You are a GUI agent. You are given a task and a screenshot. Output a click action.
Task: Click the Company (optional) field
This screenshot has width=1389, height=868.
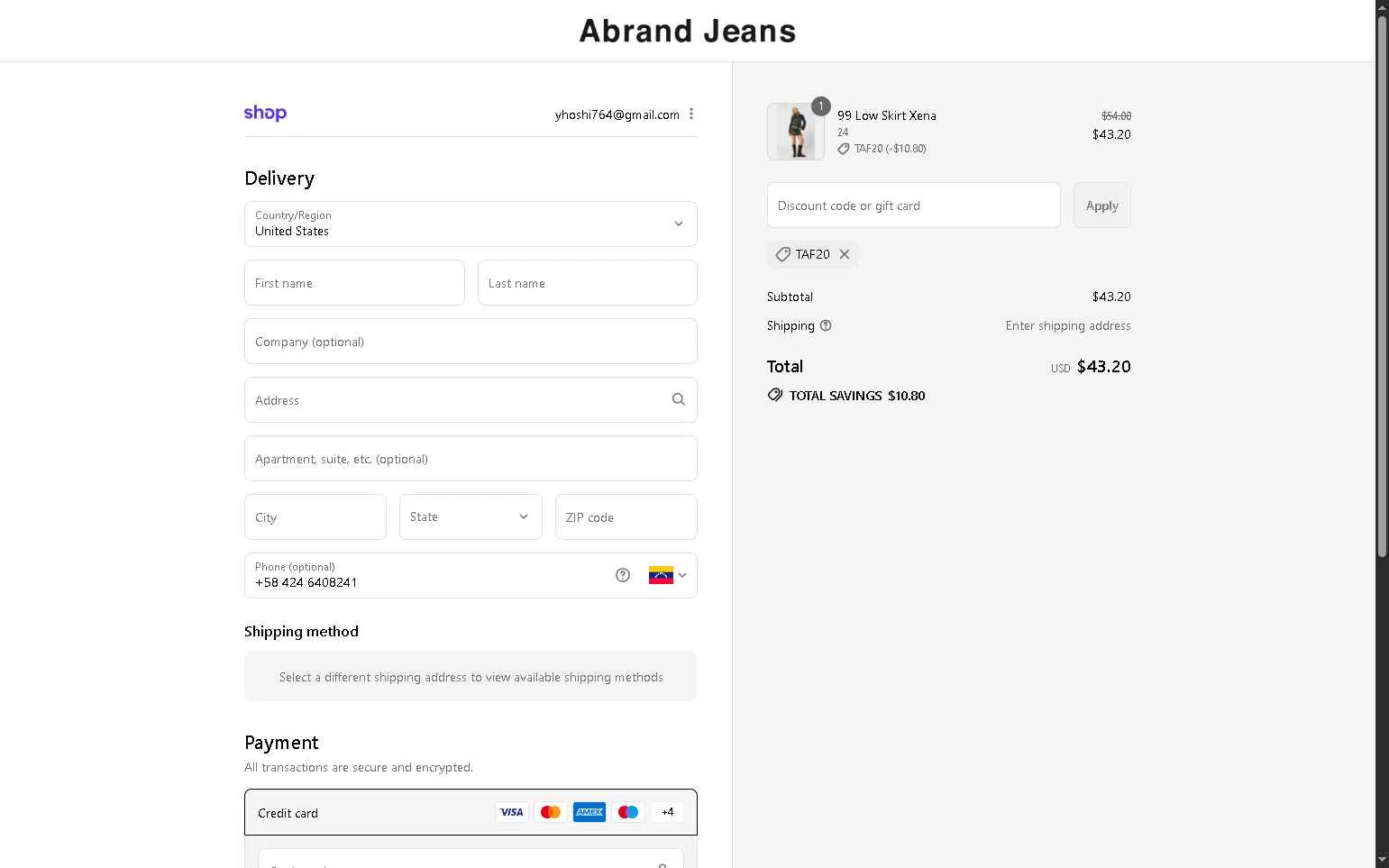pos(471,342)
